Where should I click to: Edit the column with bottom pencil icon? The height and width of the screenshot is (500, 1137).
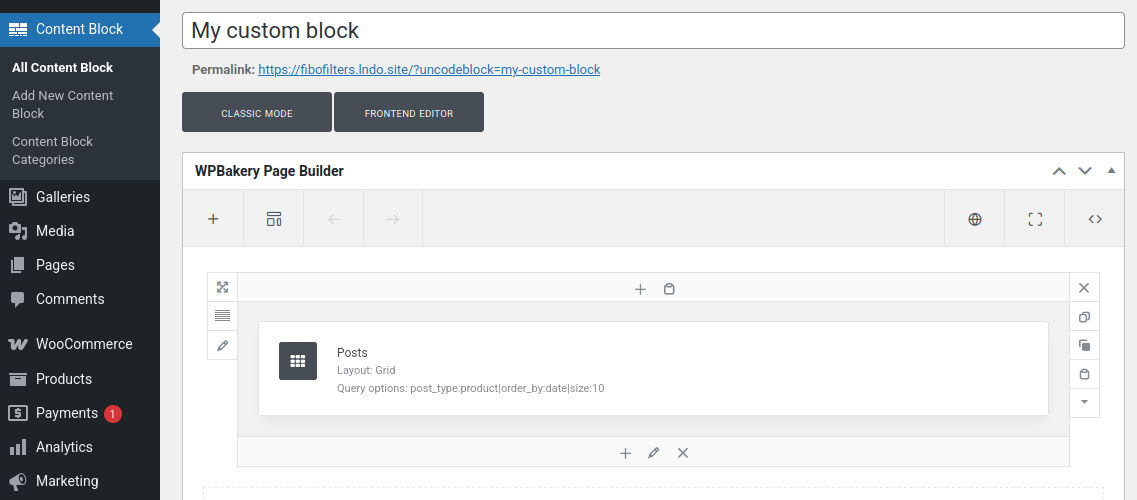point(653,453)
